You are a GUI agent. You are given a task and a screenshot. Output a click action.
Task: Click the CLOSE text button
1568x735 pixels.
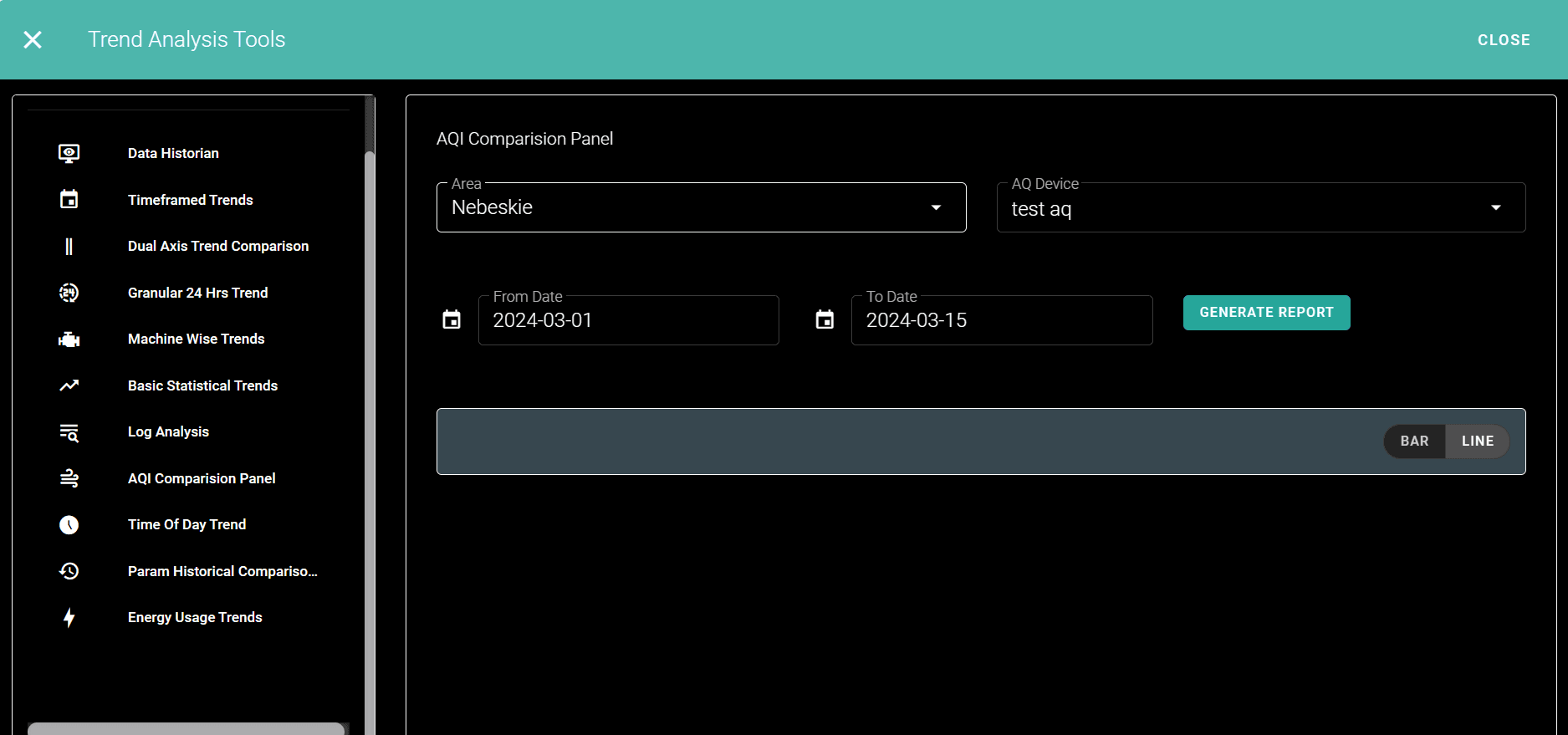[1503, 40]
